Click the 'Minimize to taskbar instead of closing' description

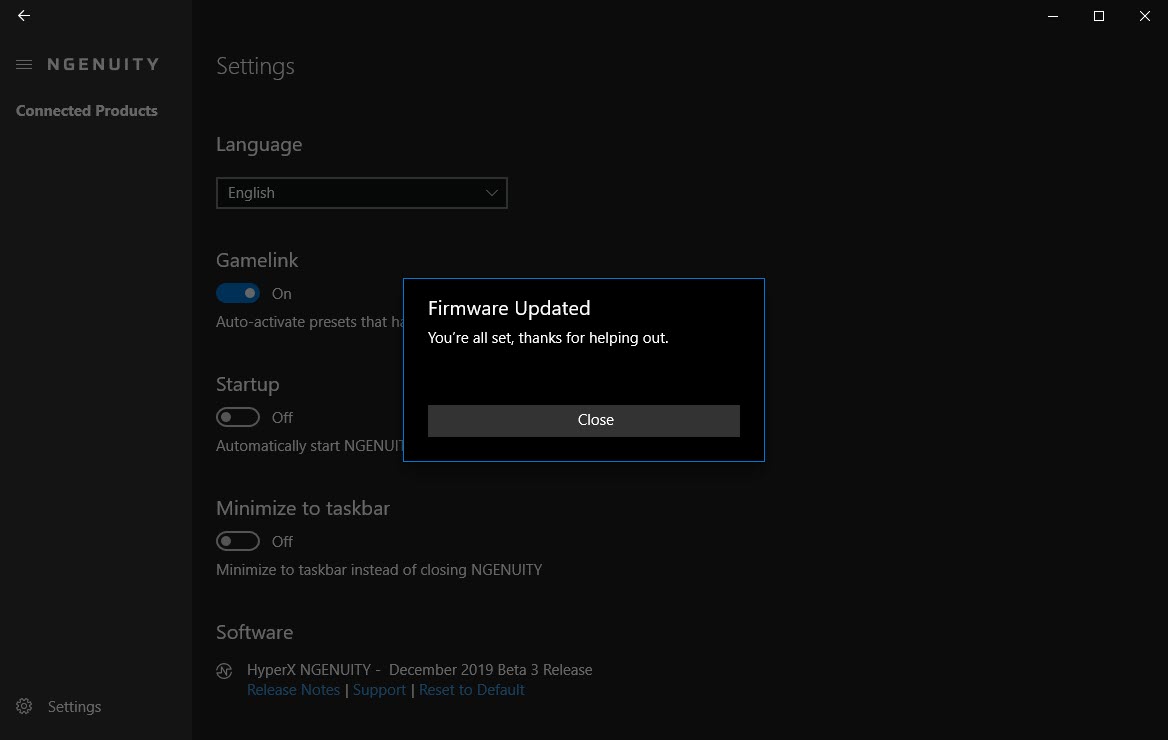coord(379,570)
